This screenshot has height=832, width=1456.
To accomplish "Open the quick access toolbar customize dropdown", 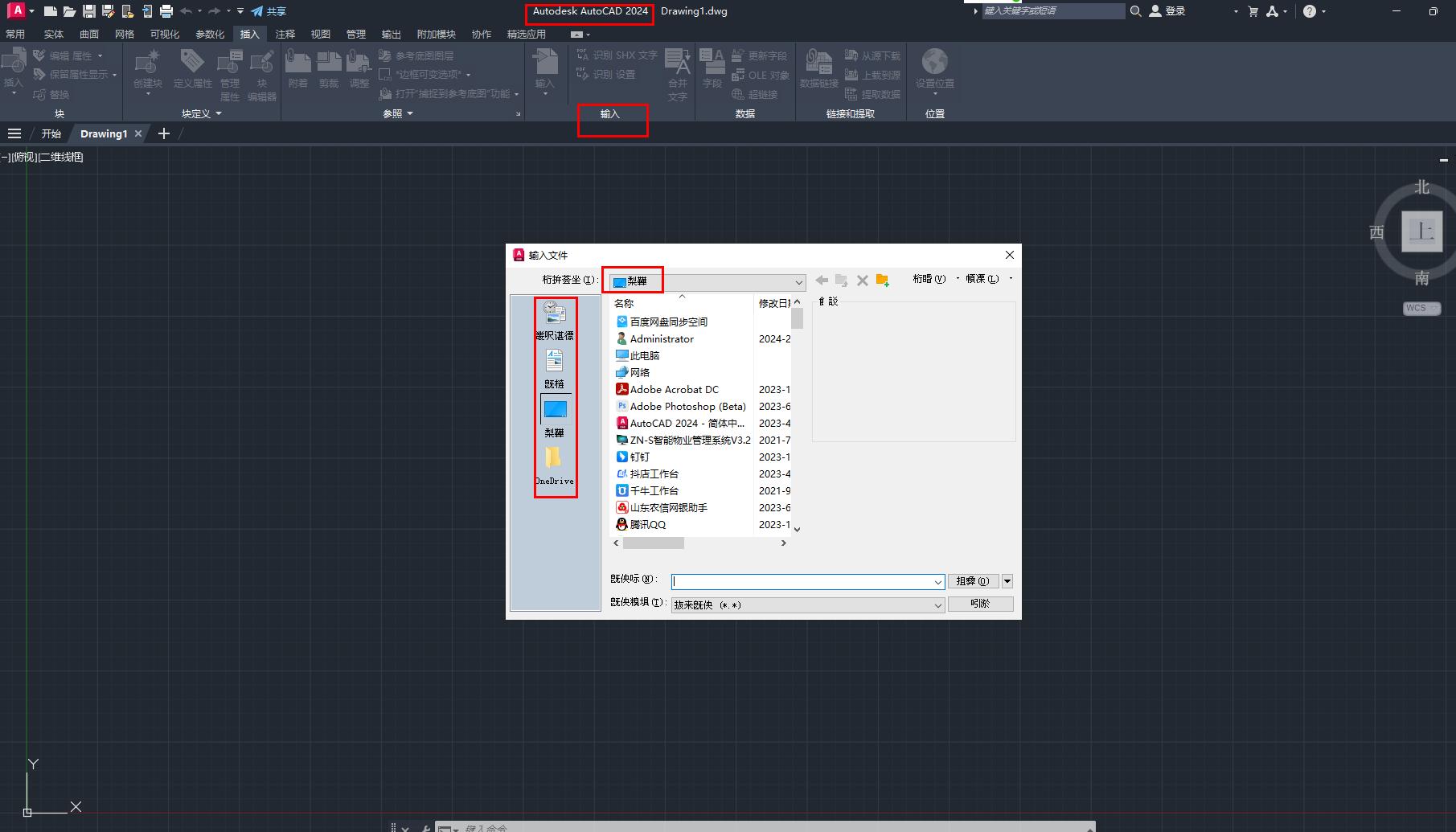I will click(240, 11).
